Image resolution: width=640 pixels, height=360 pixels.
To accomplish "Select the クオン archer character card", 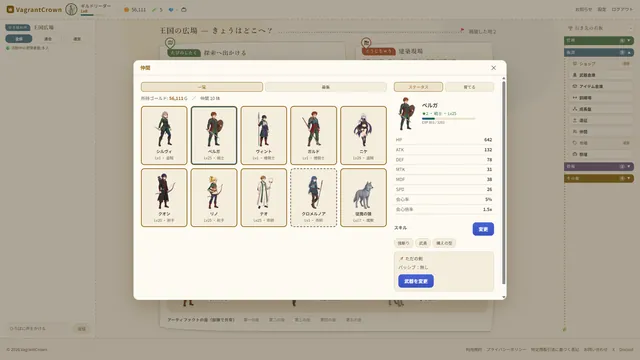I will [x=164, y=198].
